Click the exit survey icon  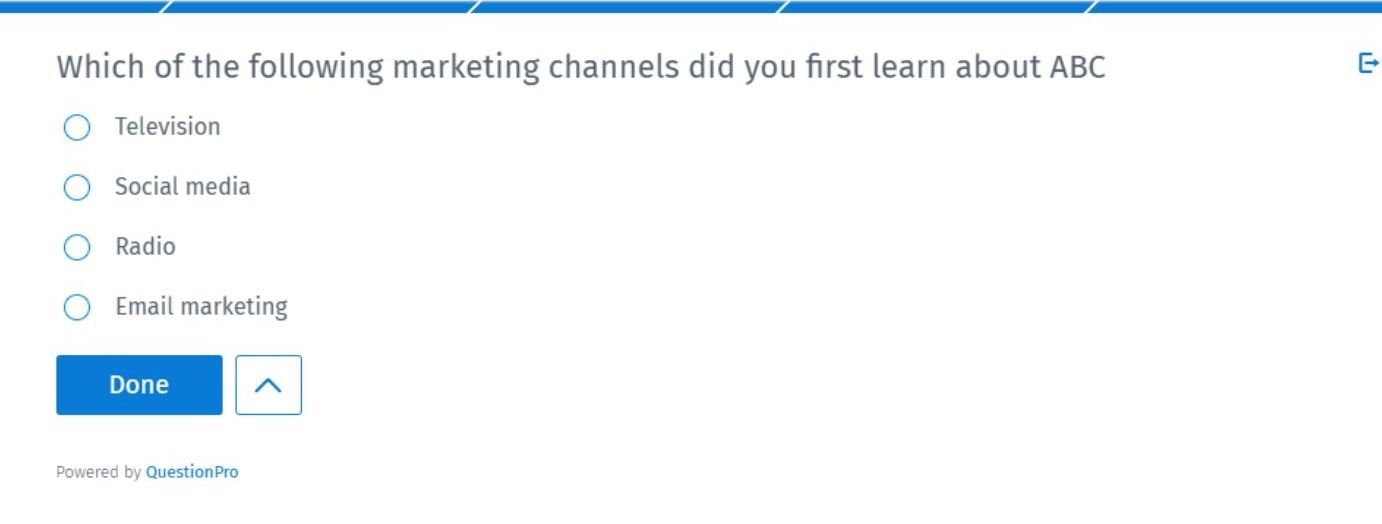[x=1368, y=64]
